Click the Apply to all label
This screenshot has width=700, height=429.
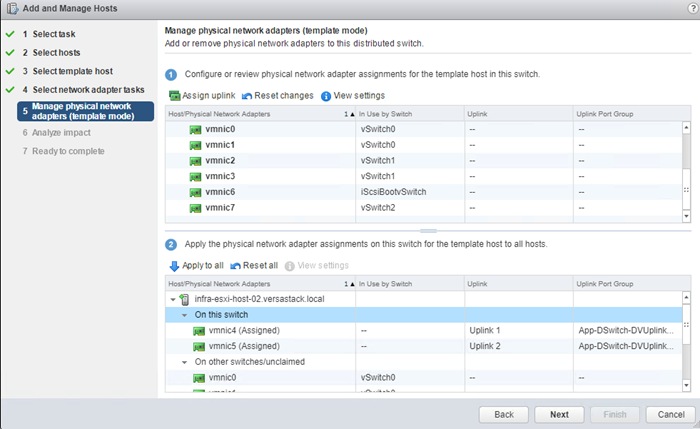point(203,266)
